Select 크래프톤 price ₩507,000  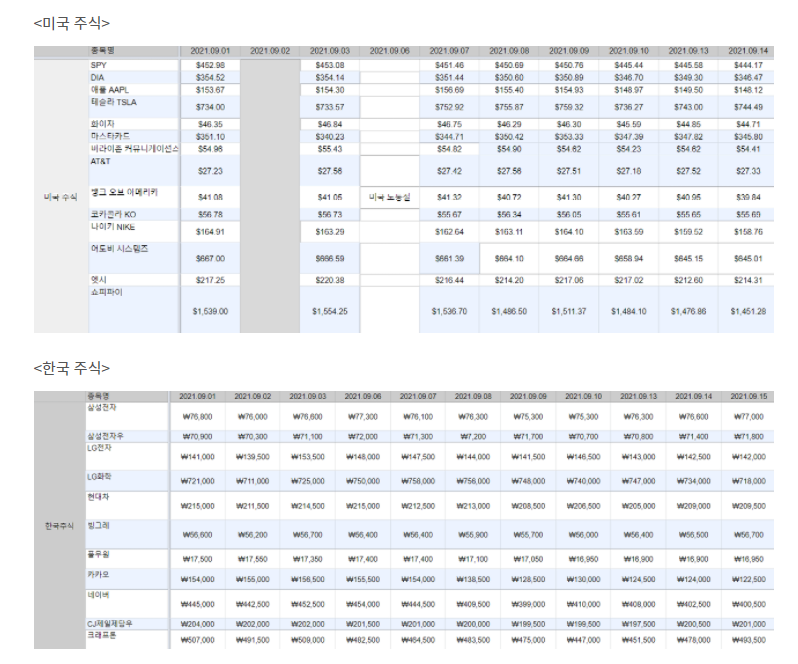(x=197, y=640)
